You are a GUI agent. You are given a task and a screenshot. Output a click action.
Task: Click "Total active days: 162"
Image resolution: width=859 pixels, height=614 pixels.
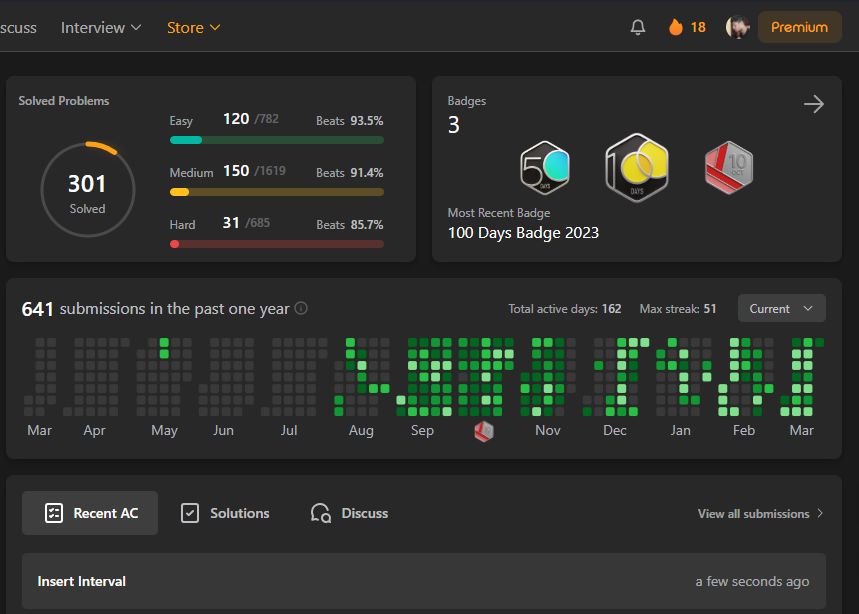[x=565, y=309]
